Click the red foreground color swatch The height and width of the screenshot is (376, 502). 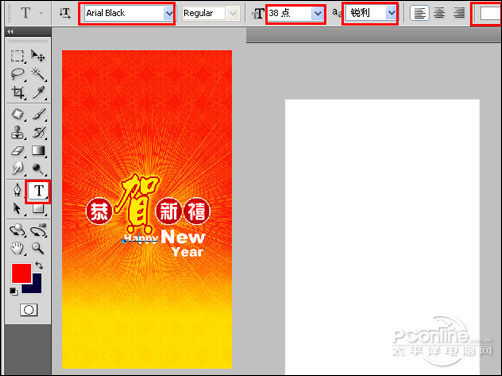click(22, 273)
